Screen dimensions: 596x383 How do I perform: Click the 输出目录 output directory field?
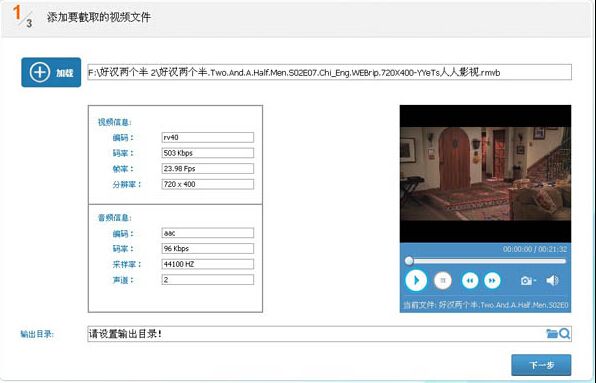pyautogui.click(x=329, y=334)
